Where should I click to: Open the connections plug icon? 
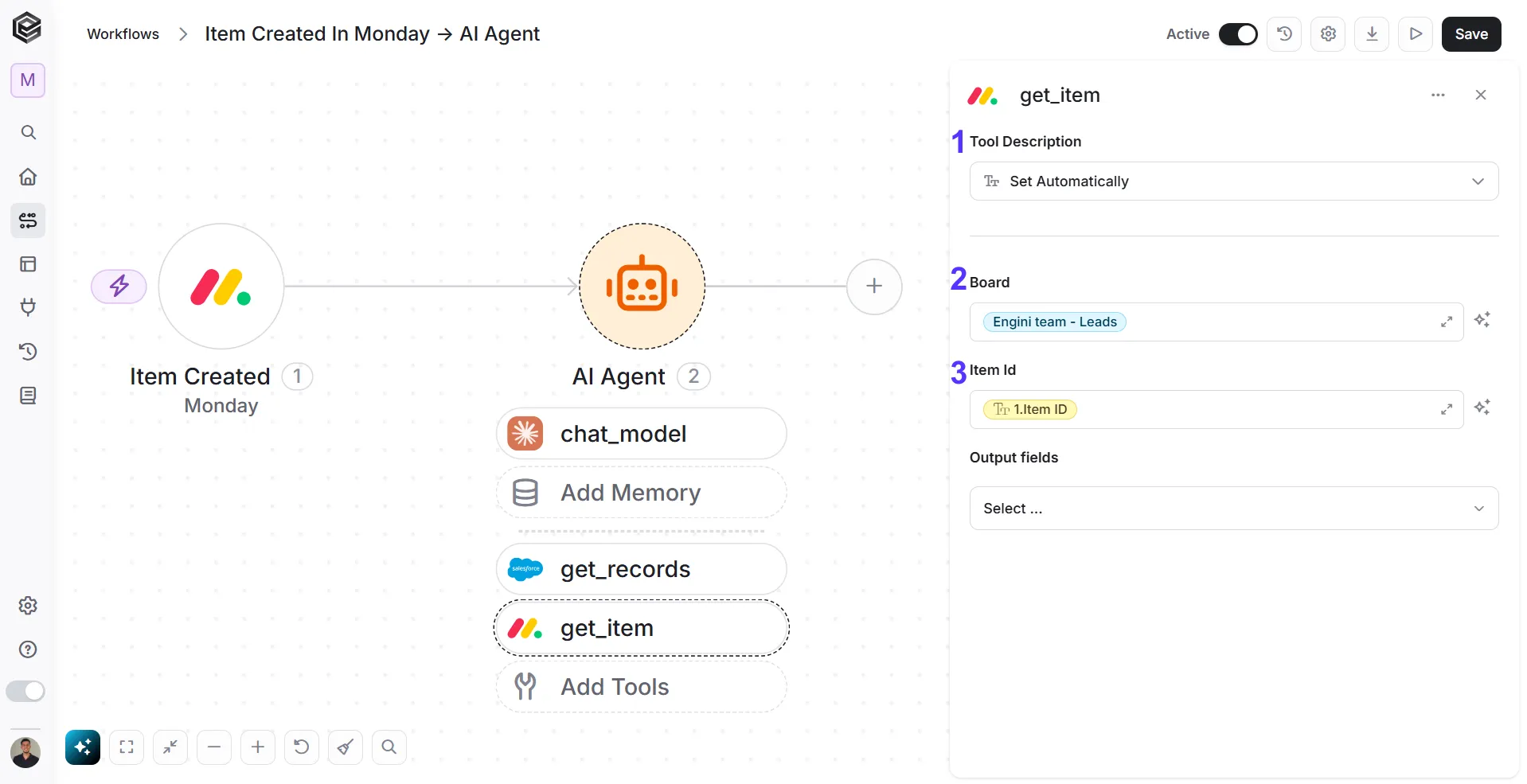28,307
